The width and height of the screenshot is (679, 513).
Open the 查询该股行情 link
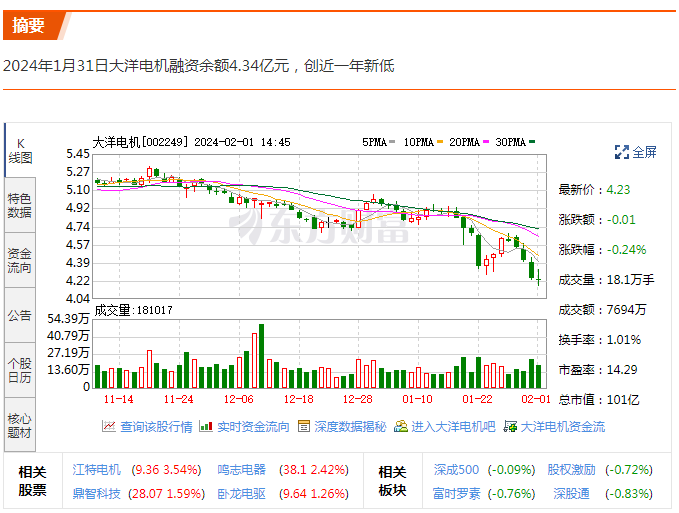coord(156,427)
